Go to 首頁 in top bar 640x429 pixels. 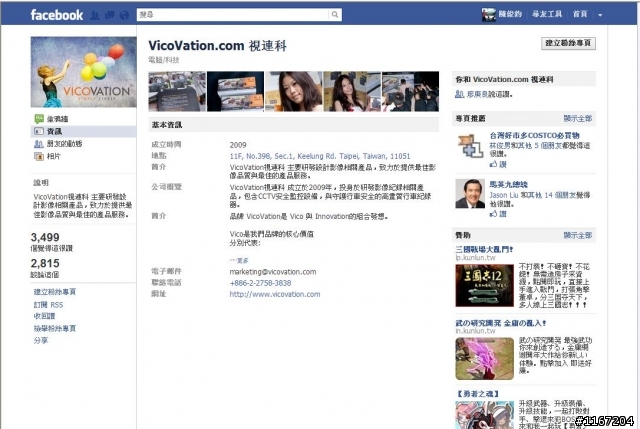[x=580, y=14]
